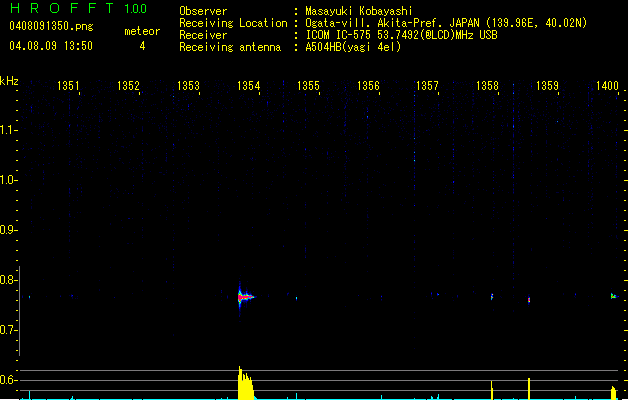The image size is (629, 400).
Task: Click the ICOM IC-575 receiver line
Action: click(401, 35)
